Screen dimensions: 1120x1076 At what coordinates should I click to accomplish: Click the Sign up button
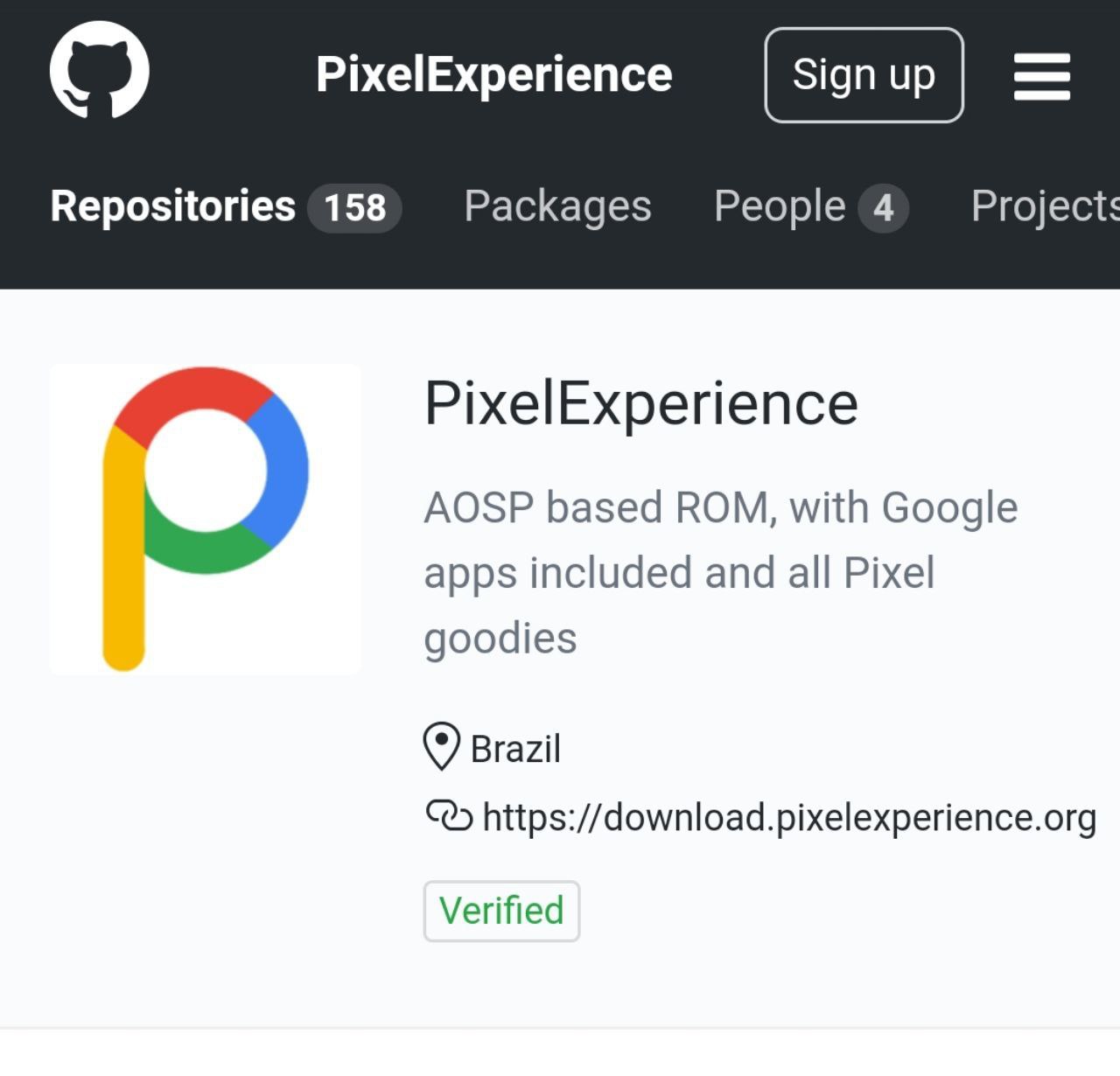(x=864, y=75)
